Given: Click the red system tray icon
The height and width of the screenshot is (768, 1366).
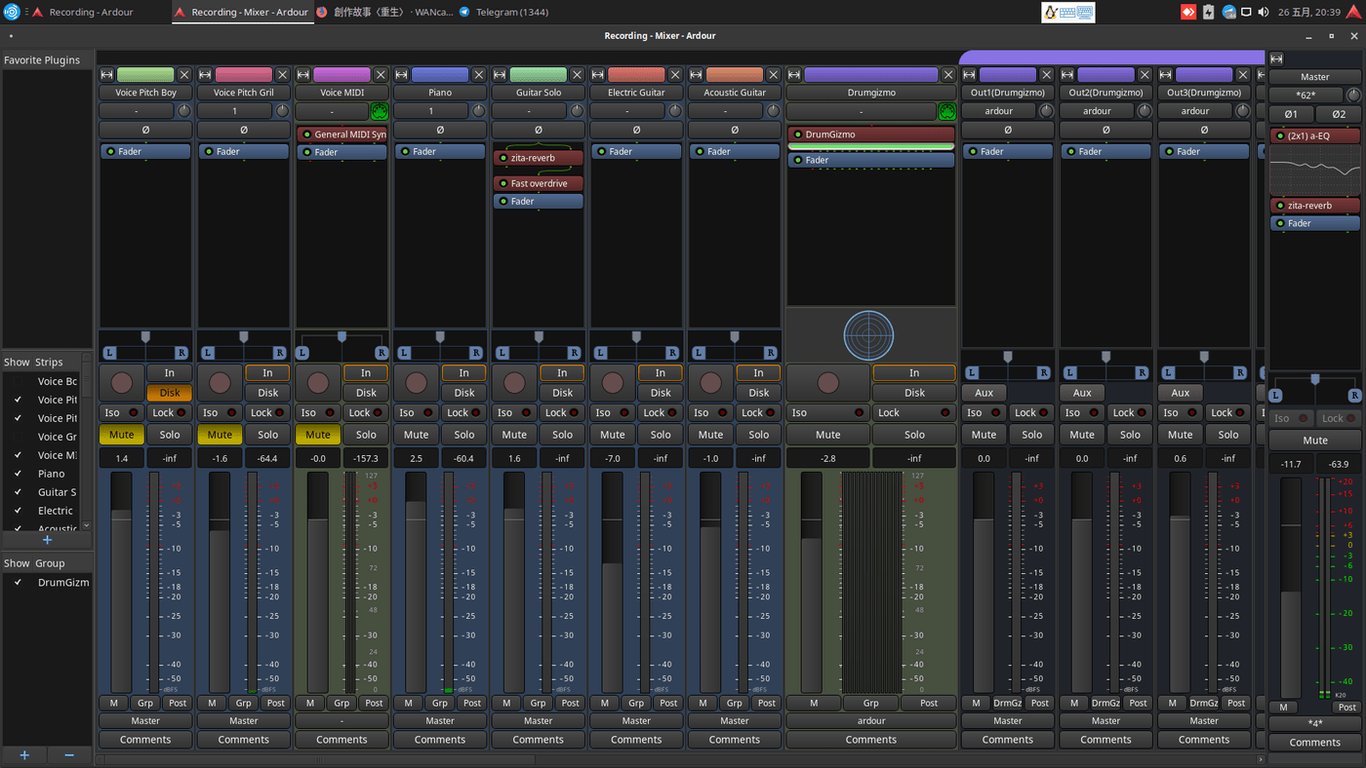Looking at the screenshot, I should (x=1188, y=12).
